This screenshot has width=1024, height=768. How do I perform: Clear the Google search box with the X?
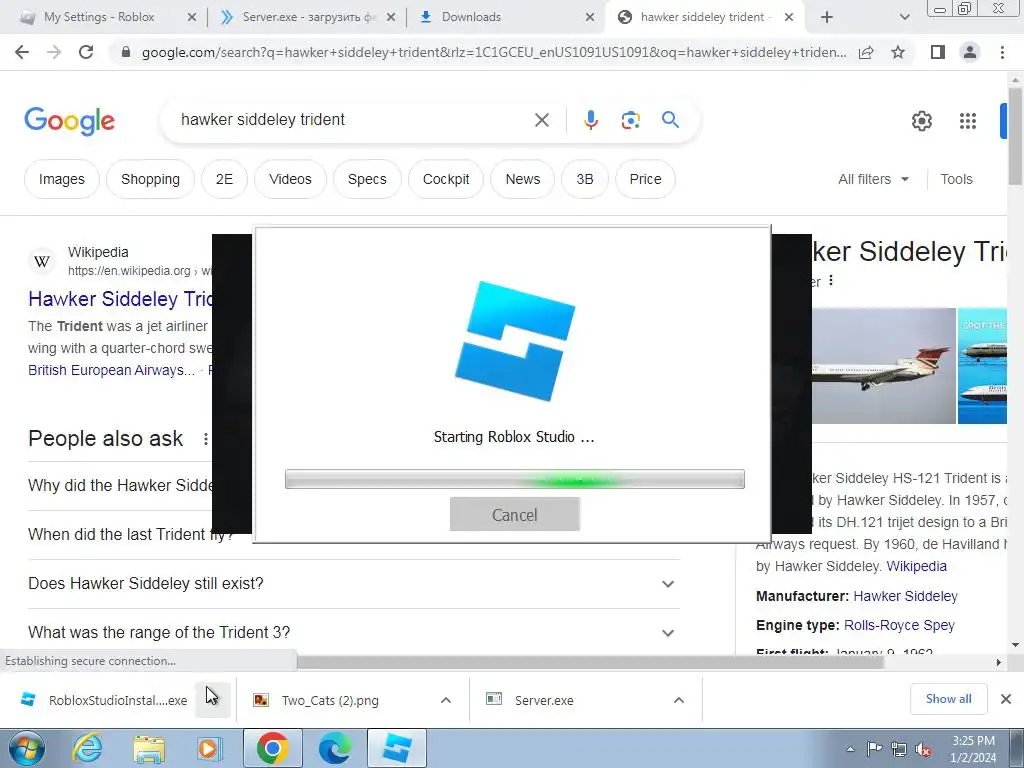pyautogui.click(x=541, y=120)
